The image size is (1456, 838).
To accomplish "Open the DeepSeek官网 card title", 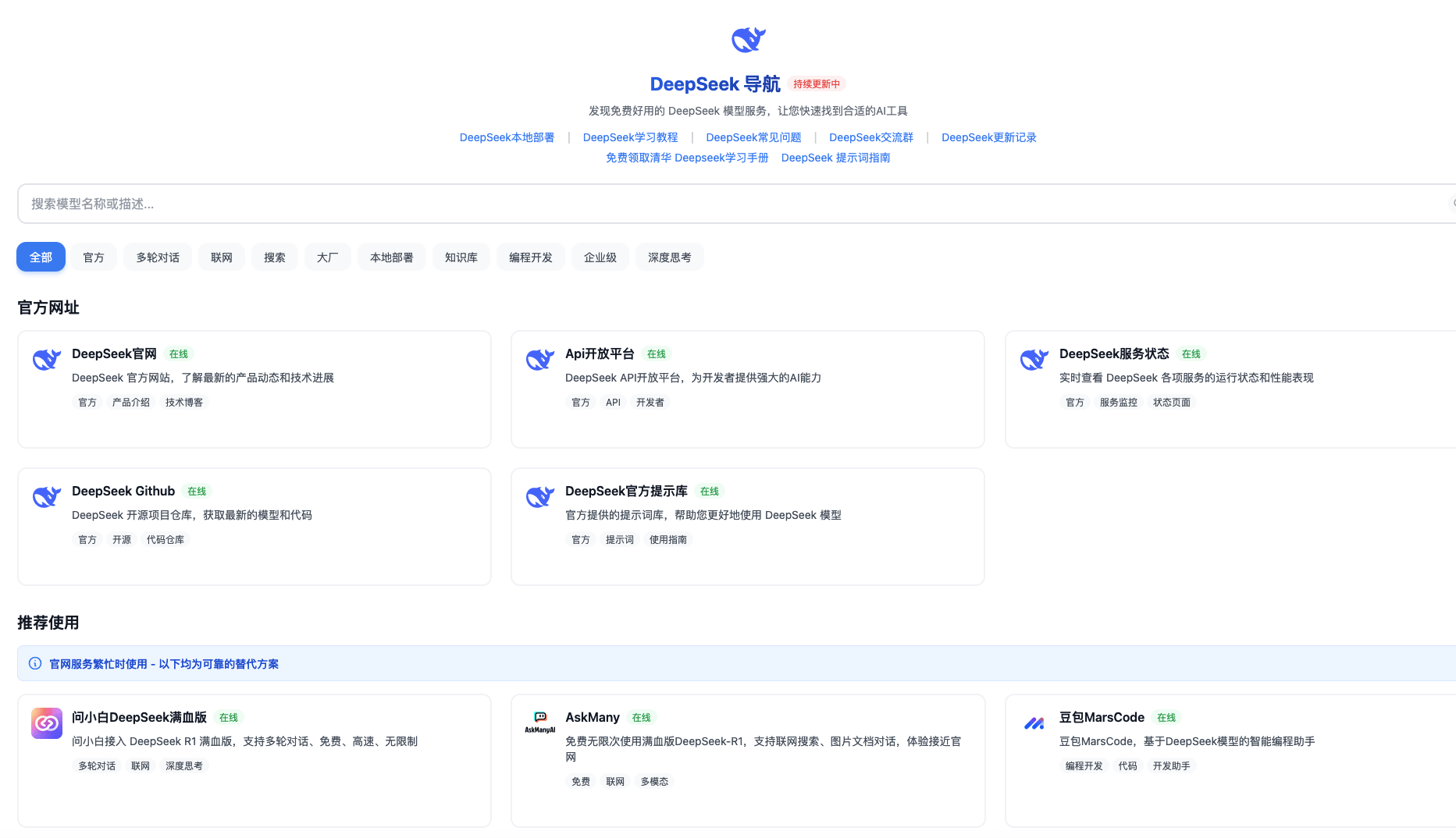I will tap(114, 353).
